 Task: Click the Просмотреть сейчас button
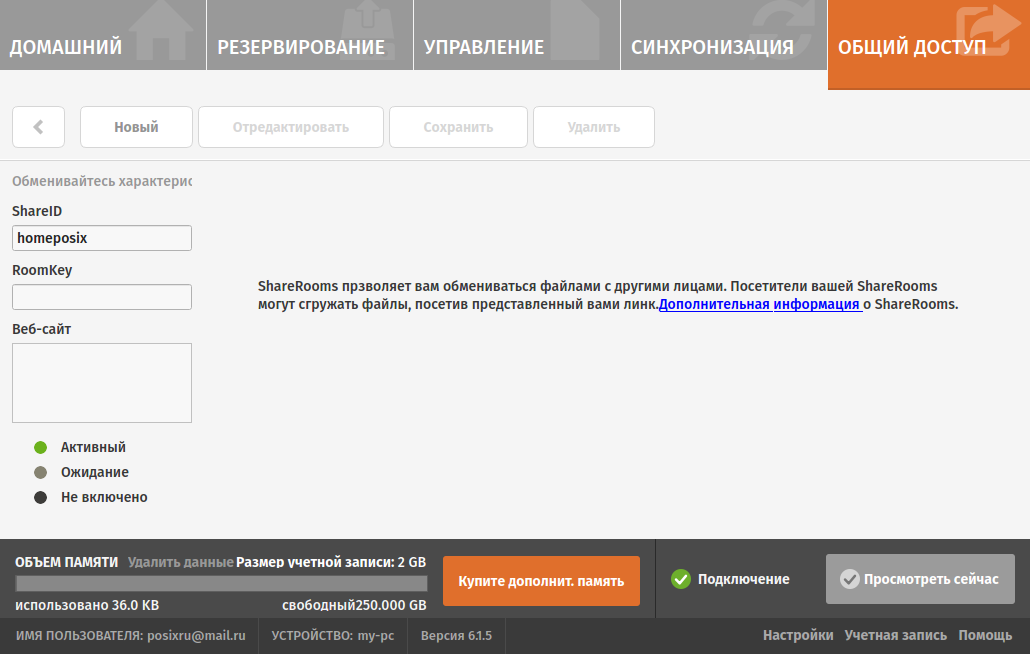pyautogui.click(x=920, y=579)
